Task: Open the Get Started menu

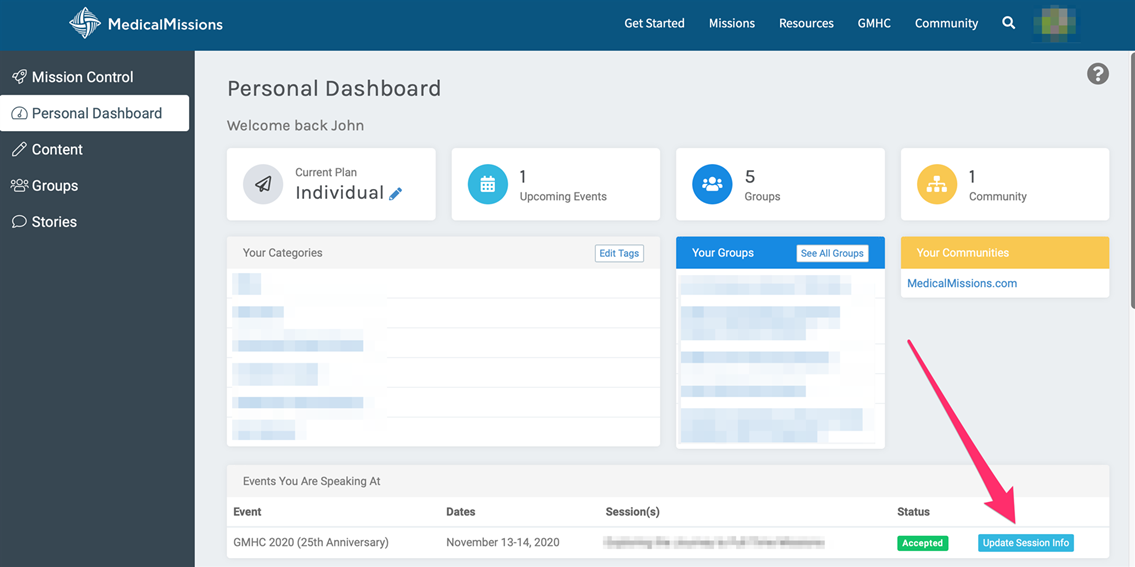Action: tap(654, 23)
